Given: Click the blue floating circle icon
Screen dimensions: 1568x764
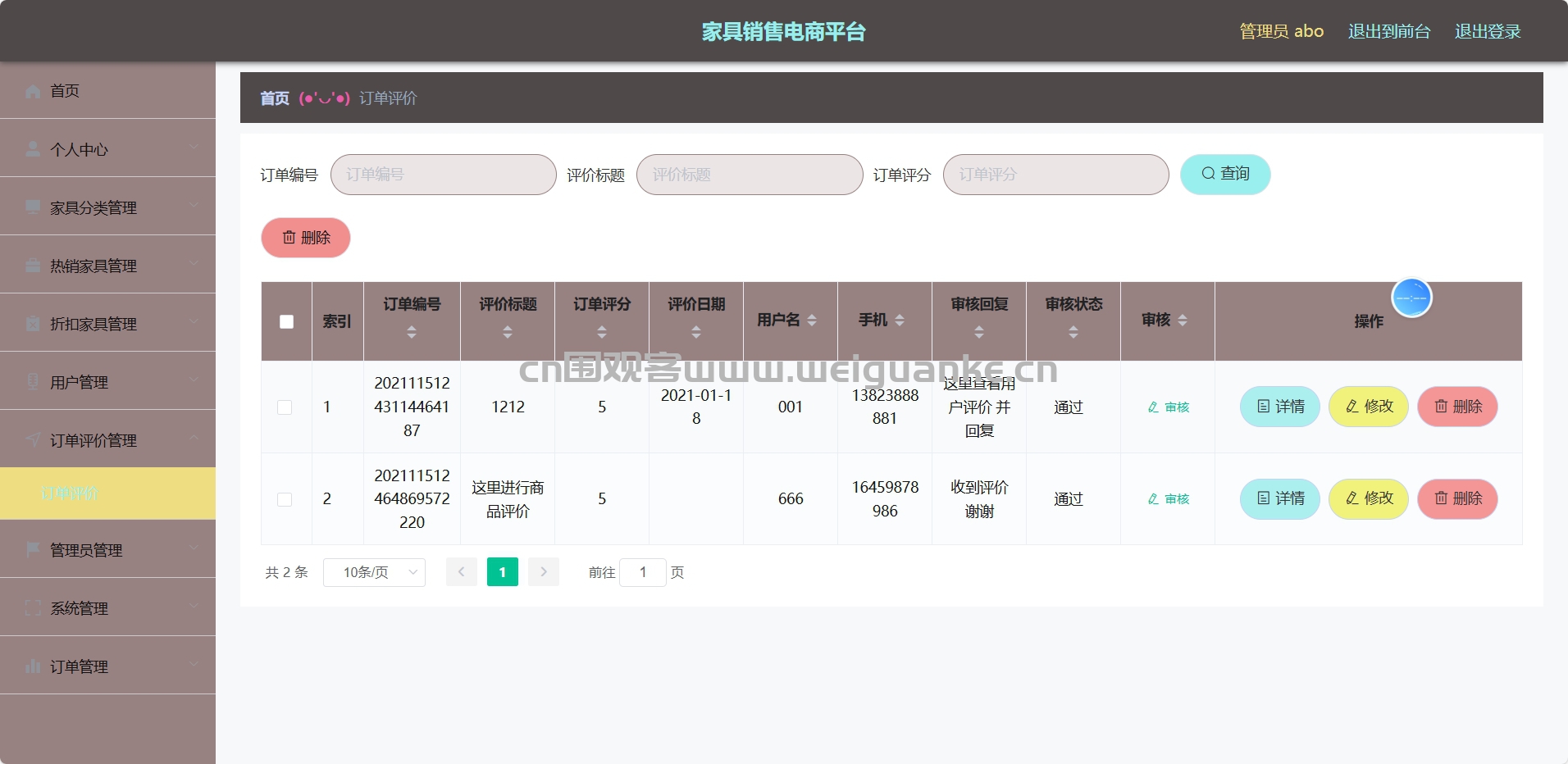Looking at the screenshot, I should [x=1411, y=298].
